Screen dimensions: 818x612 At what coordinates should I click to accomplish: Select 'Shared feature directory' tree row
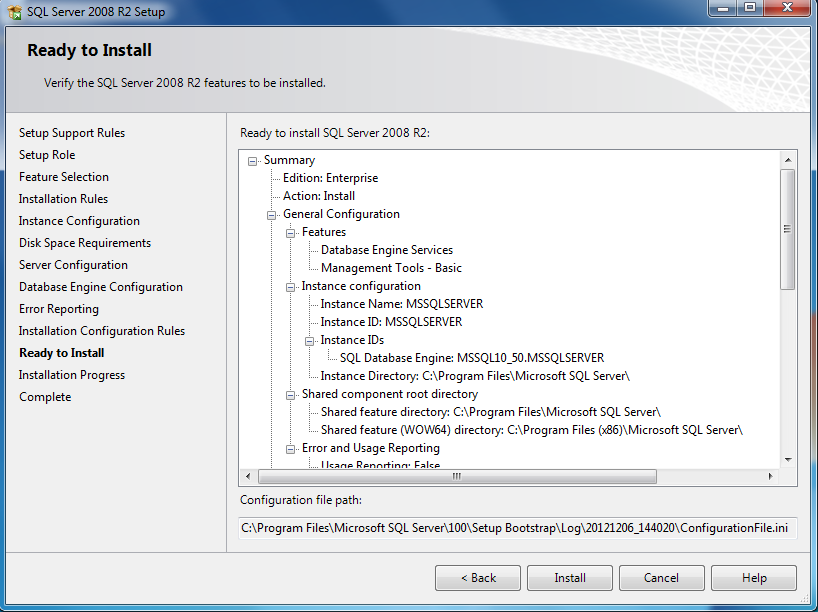pyautogui.click(x=490, y=412)
